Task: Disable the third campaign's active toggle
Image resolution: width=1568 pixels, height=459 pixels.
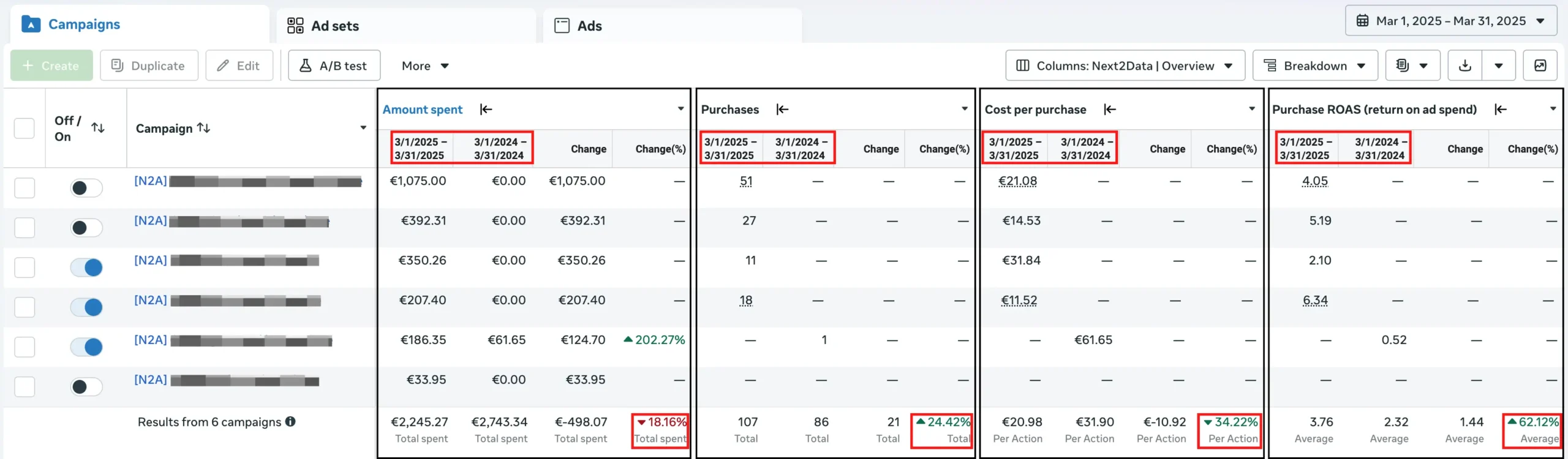Action: point(86,267)
